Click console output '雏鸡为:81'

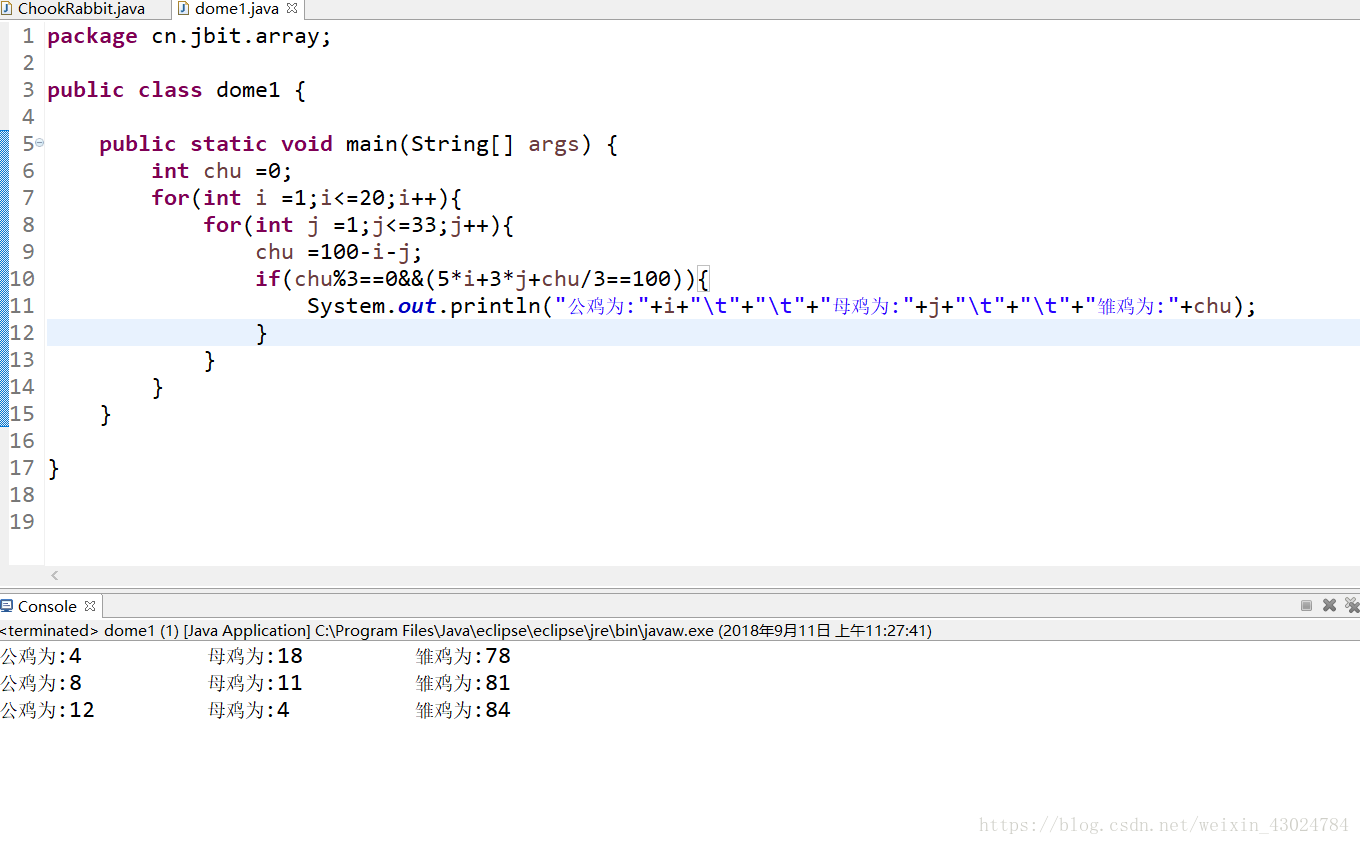(463, 683)
